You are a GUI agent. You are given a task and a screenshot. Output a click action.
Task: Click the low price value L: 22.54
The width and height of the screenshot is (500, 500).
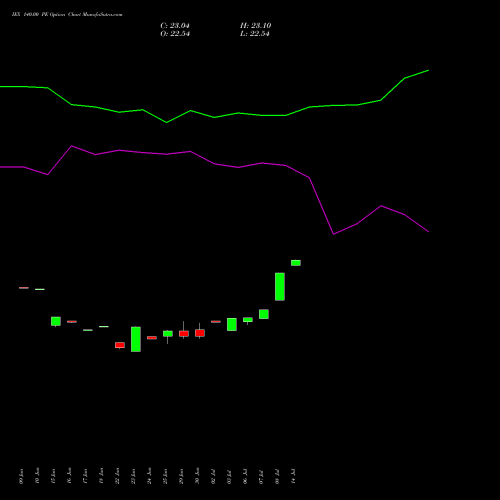255,34
